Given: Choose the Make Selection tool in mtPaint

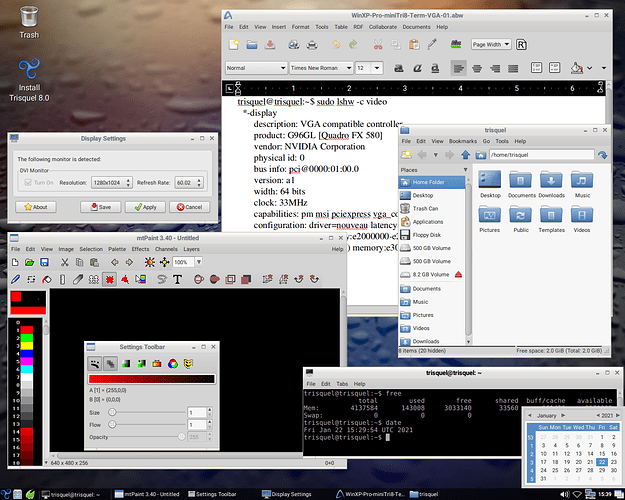Looking at the screenshot, I should [x=109, y=280].
